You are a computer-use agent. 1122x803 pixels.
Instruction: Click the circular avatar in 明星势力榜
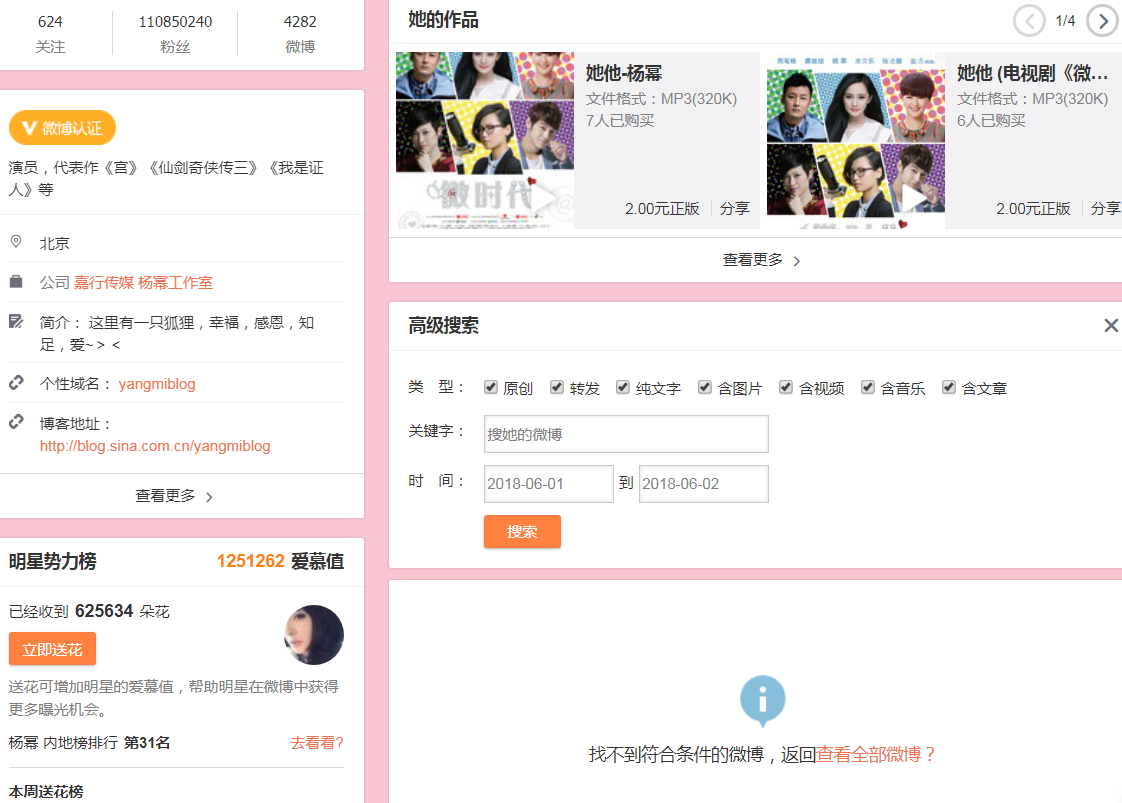[x=314, y=635]
